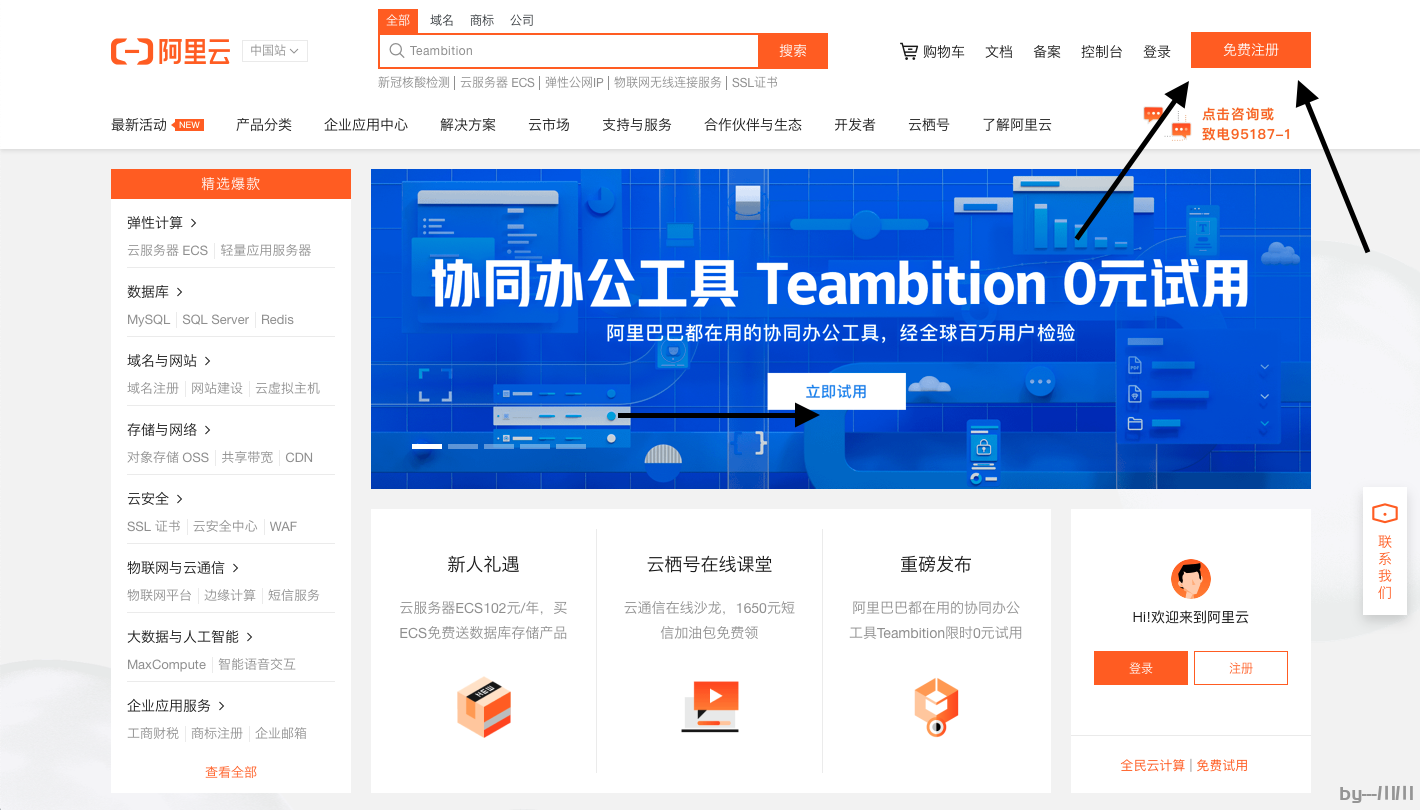Open the shopping cart icon
Image resolution: width=1420 pixels, height=810 pixels.
tap(909, 51)
